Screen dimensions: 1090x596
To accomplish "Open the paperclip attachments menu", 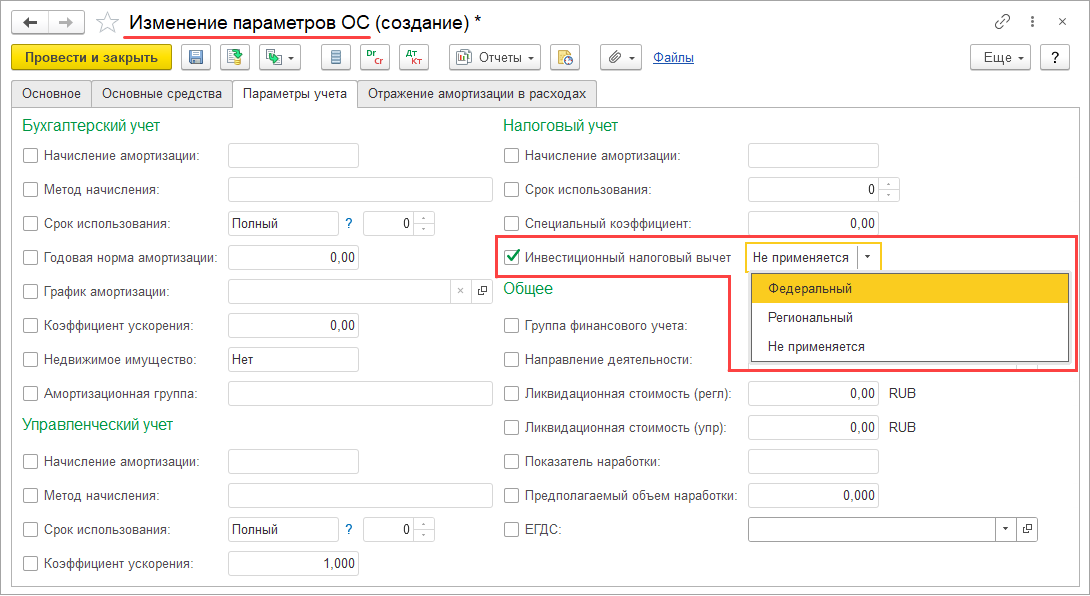I will (x=620, y=58).
